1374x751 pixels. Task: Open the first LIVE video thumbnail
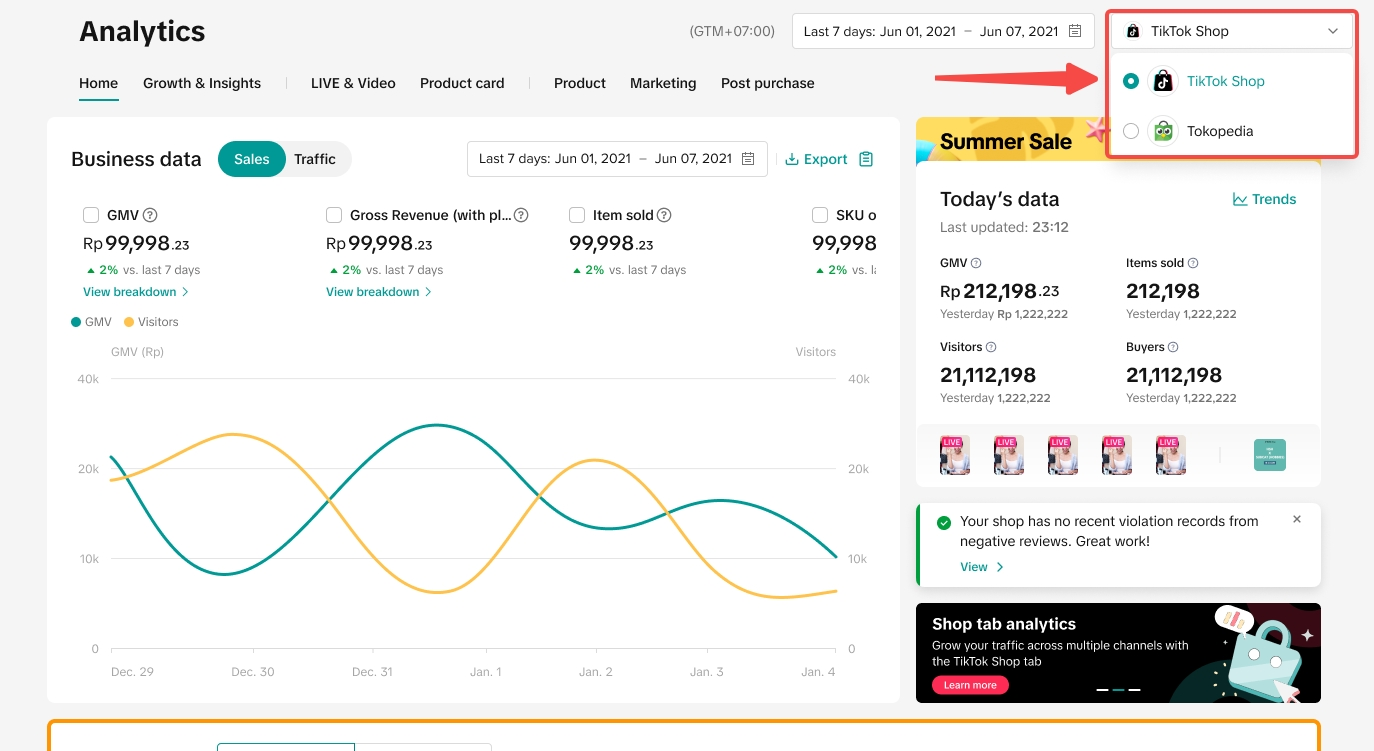(x=955, y=455)
